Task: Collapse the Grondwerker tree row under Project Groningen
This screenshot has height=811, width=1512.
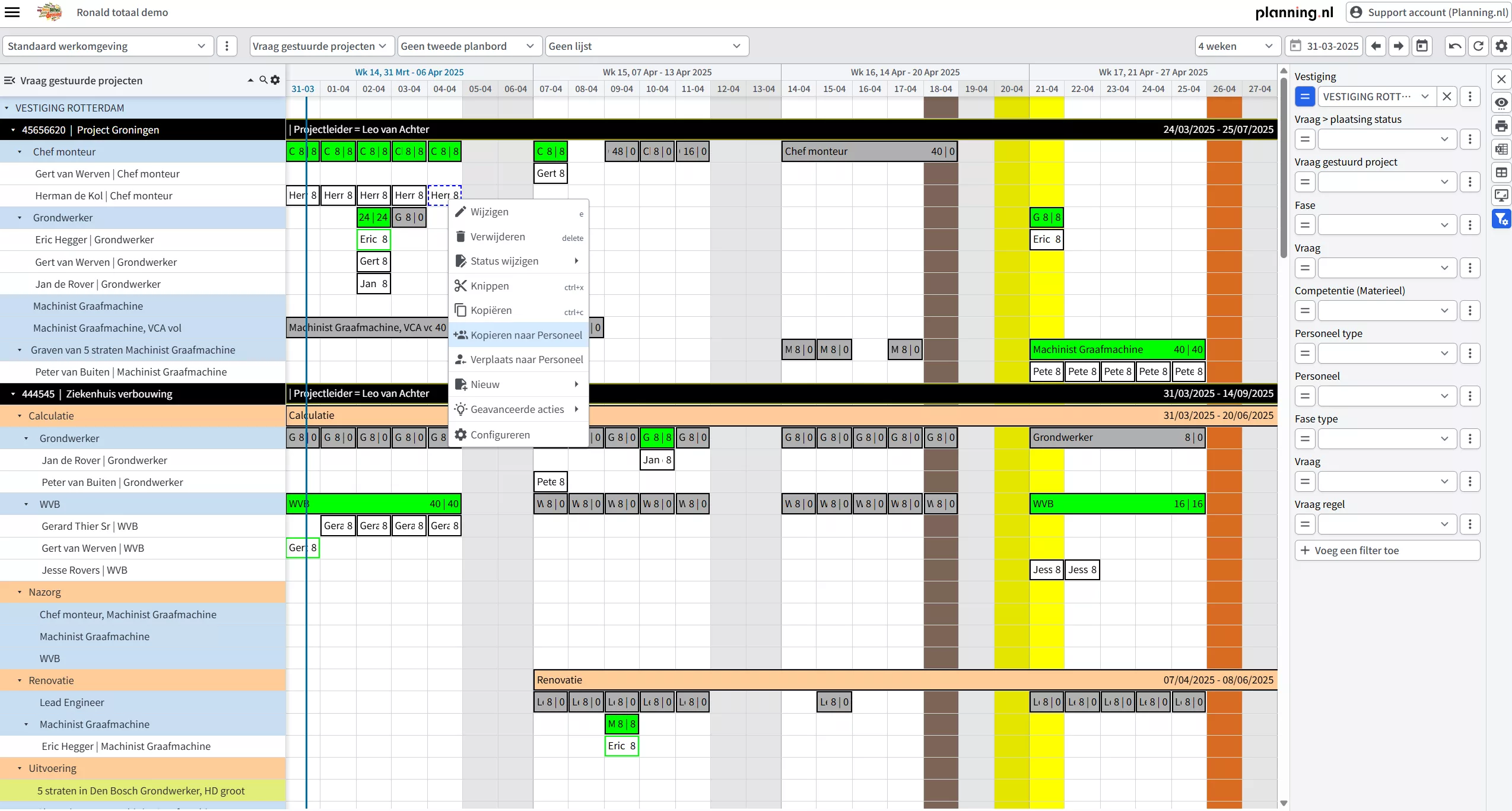Action: tap(20, 218)
